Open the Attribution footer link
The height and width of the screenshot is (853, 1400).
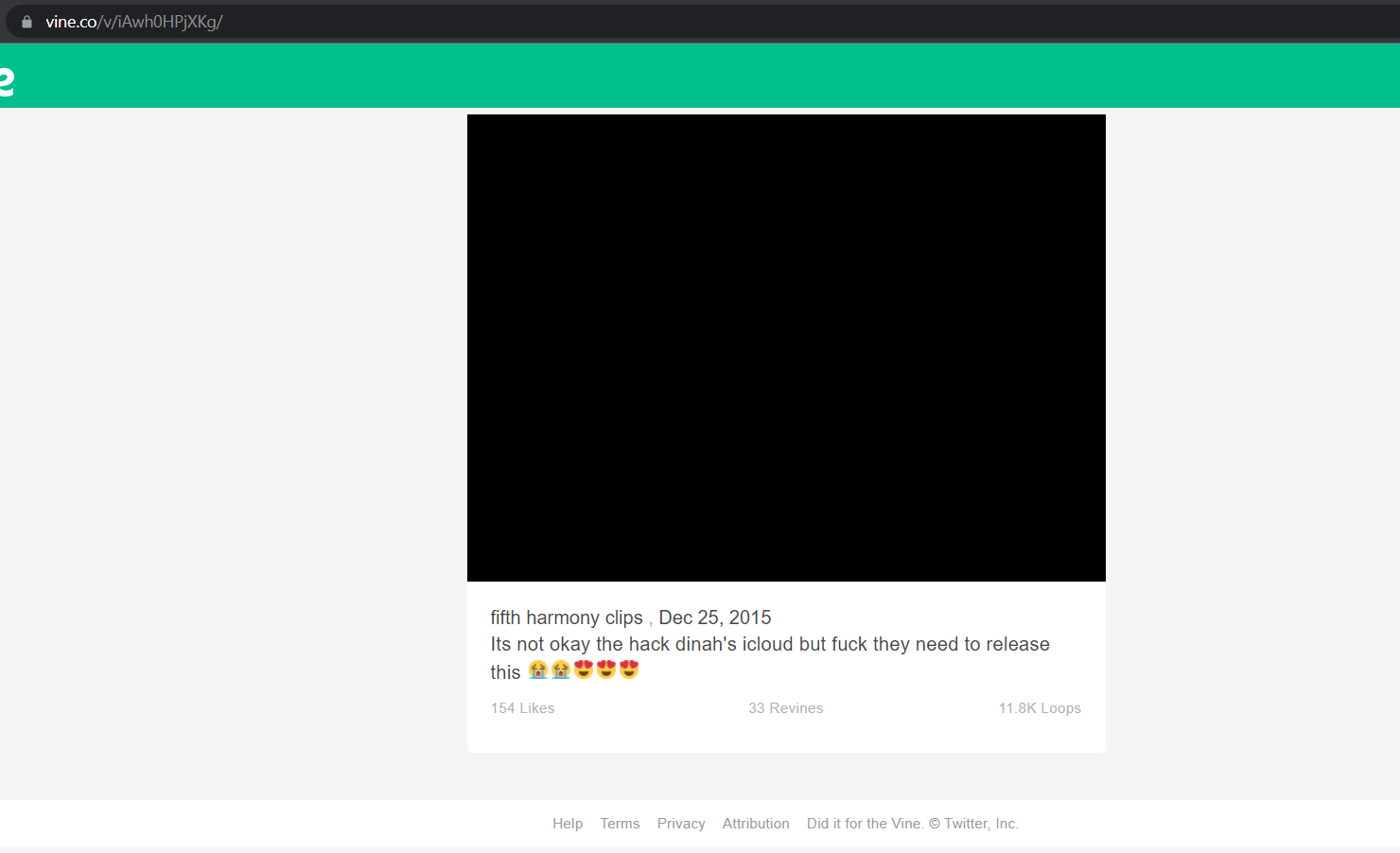pyautogui.click(x=756, y=824)
